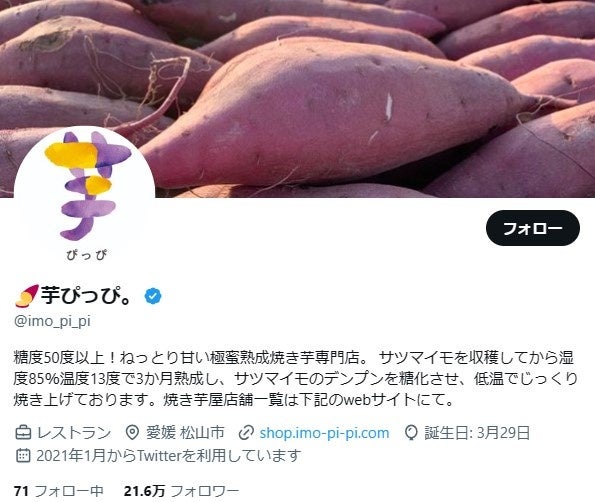
Task: Click the フォロー follow button
Action: pos(533,228)
